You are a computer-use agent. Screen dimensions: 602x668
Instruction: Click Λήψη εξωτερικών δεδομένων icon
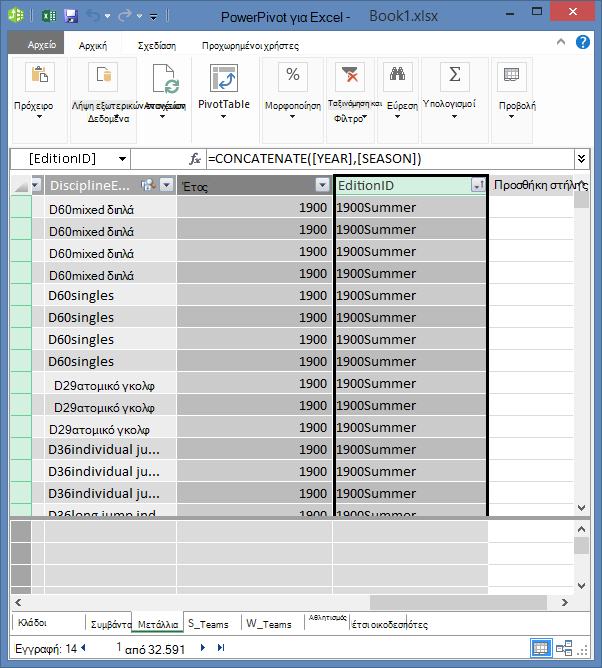[103, 77]
